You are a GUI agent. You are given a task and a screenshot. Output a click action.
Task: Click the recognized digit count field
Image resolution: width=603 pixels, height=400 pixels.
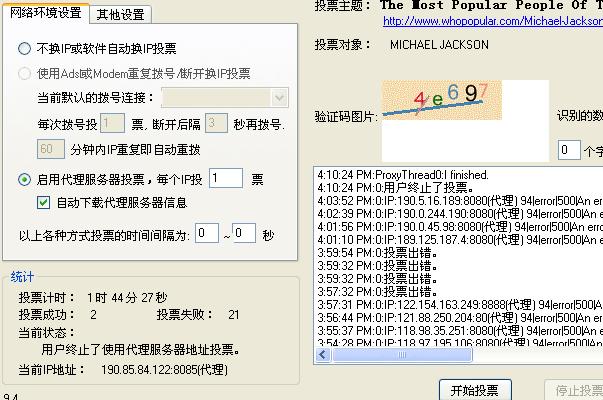[x=567, y=150]
